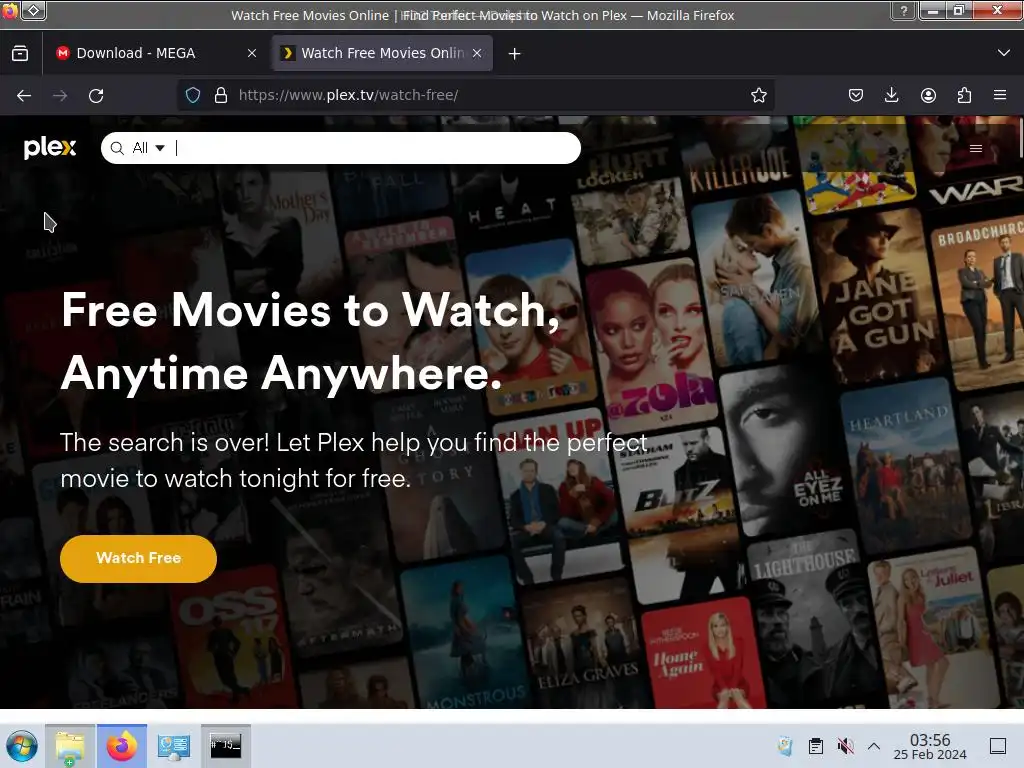Open the Start menu
This screenshot has height=768, width=1024.
point(22,746)
